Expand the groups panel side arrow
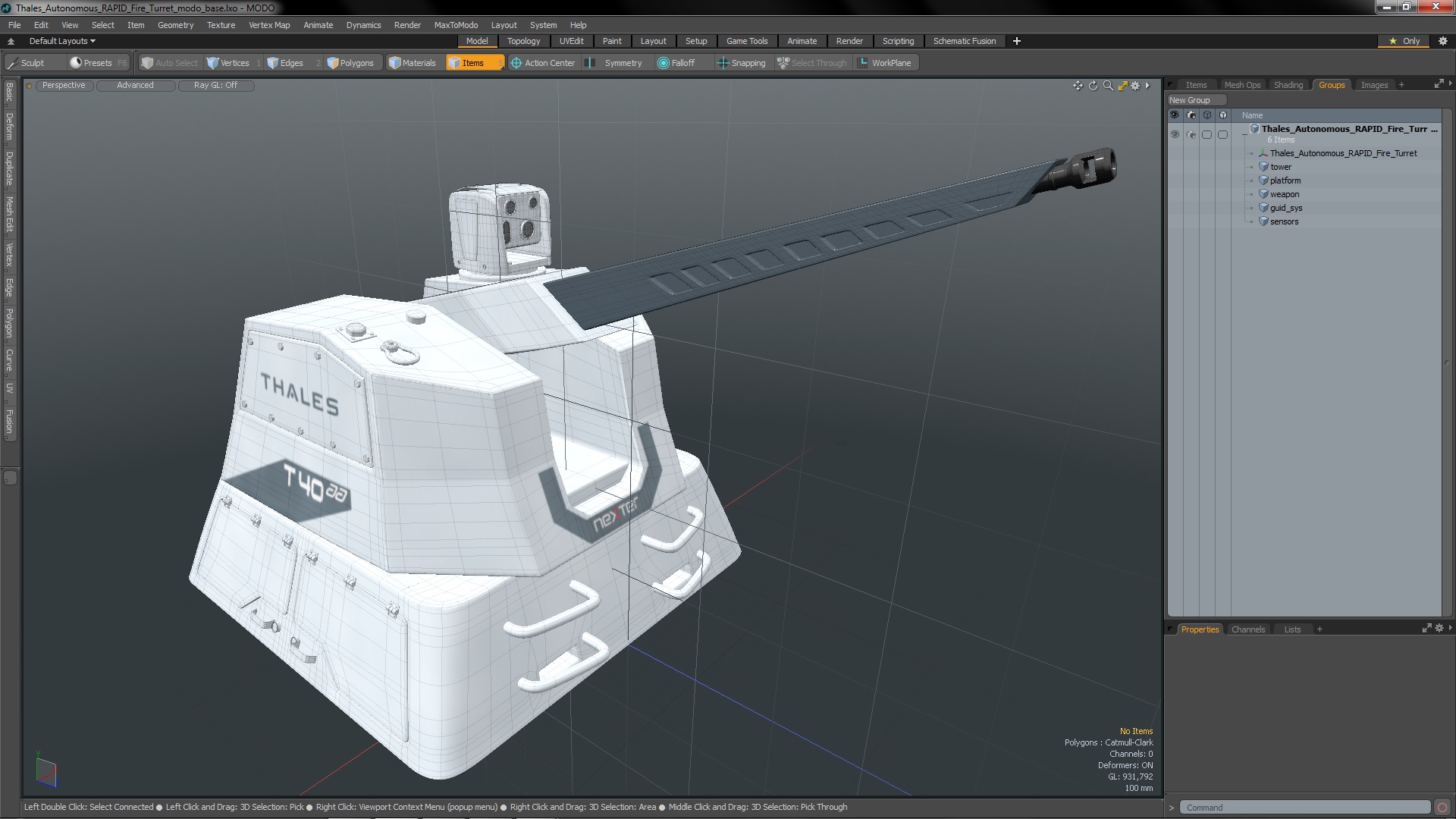Viewport: 1456px width, 819px height. tap(1450, 83)
